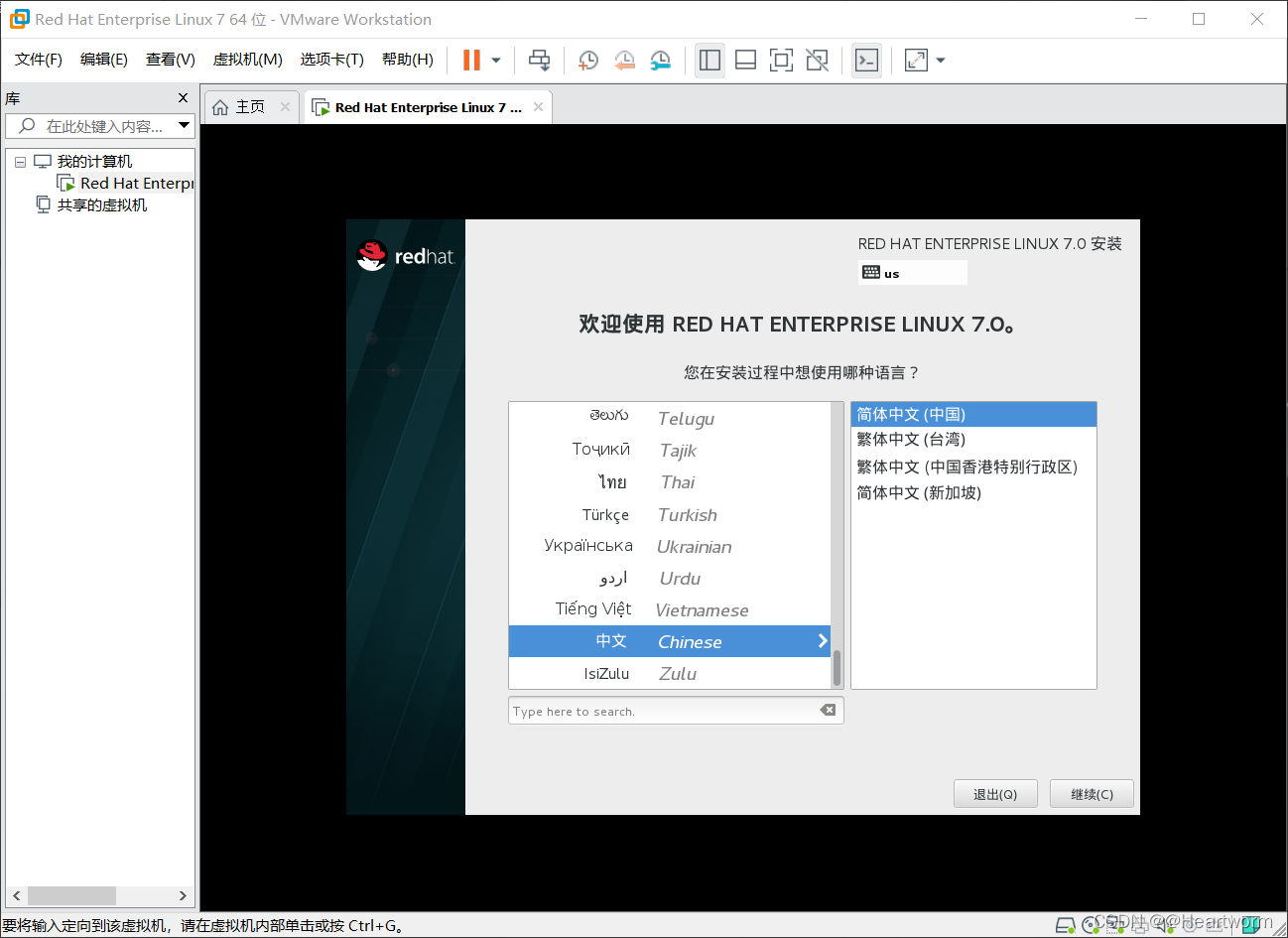The height and width of the screenshot is (938, 1288).
Task: Open the 编辑(E) menu
Action: 104,60
